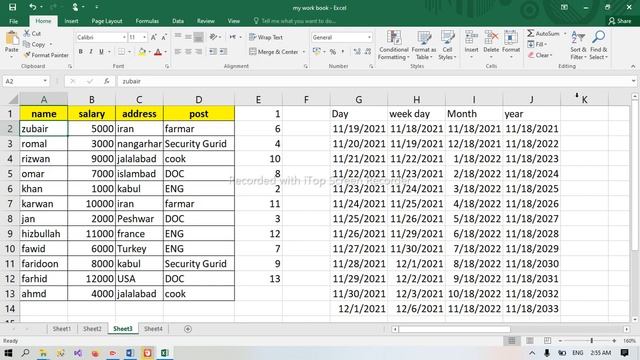The height and width of the screenshot is (360, 640).
Task: Apply the red font color A
Action: point(158,52)
